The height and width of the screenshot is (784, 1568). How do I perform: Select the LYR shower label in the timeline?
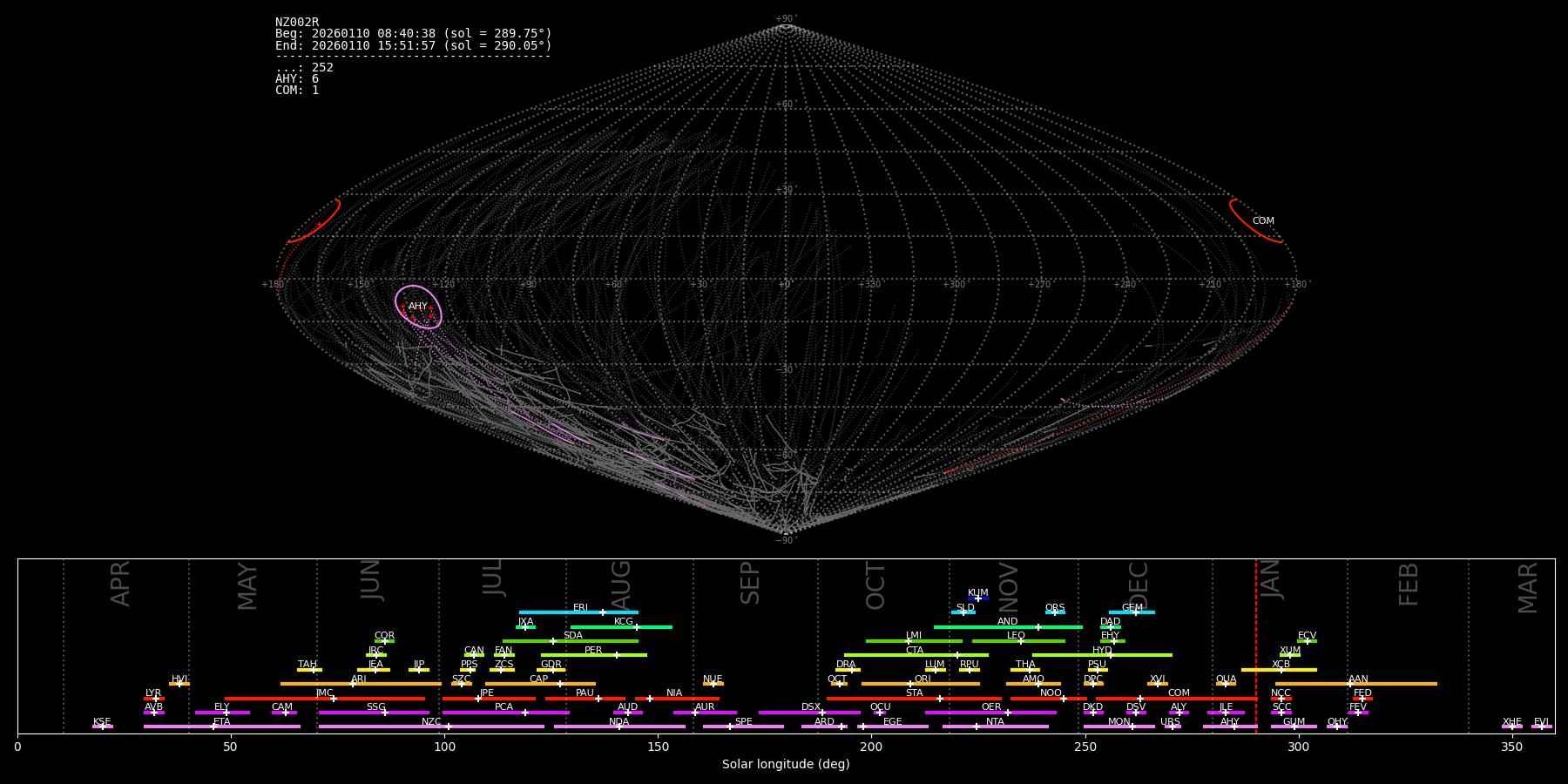tap(153, 693)
